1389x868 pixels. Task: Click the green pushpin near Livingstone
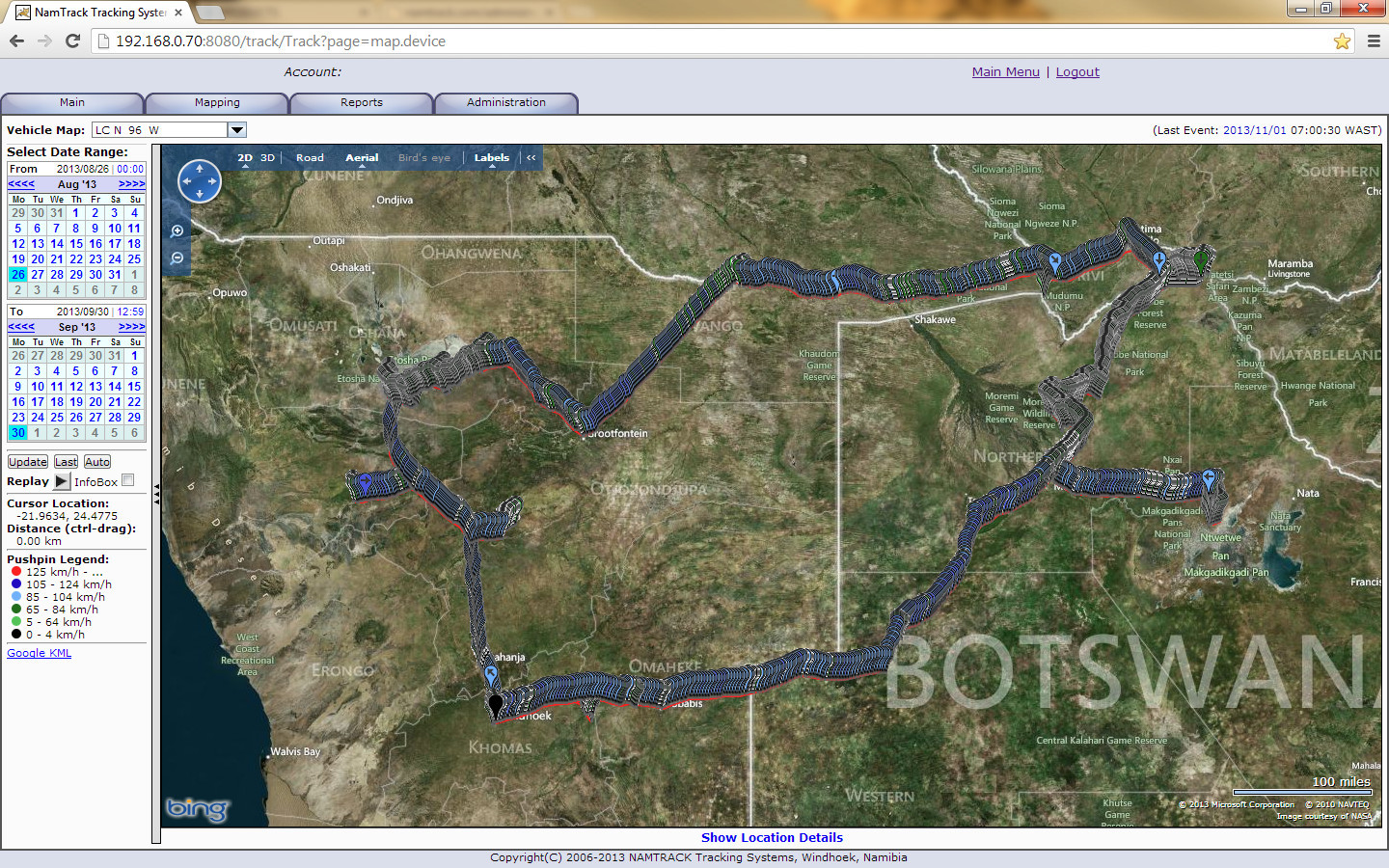(x=1201, y=259)
